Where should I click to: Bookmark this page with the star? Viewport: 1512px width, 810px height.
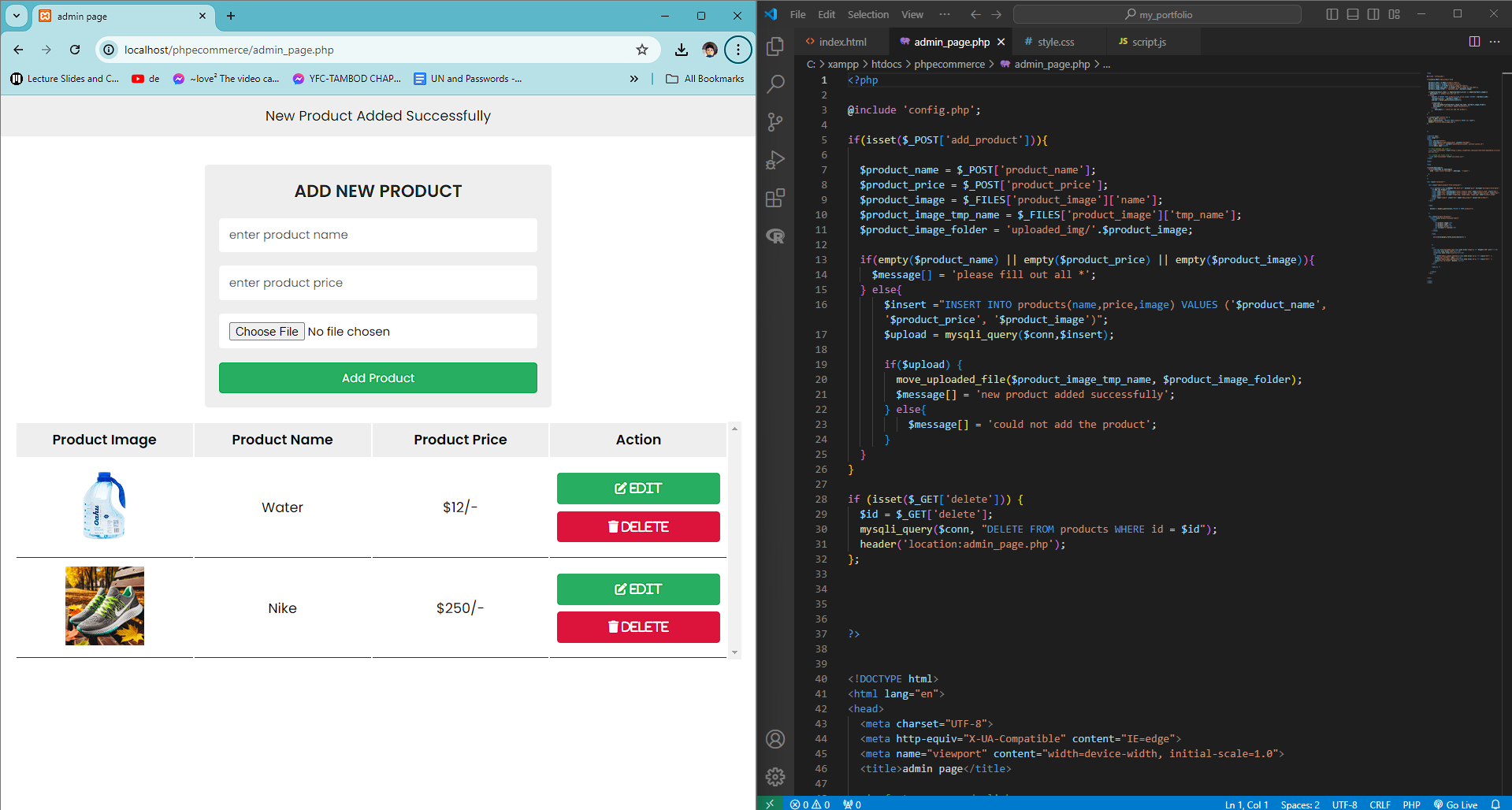[x=642, y=50]
